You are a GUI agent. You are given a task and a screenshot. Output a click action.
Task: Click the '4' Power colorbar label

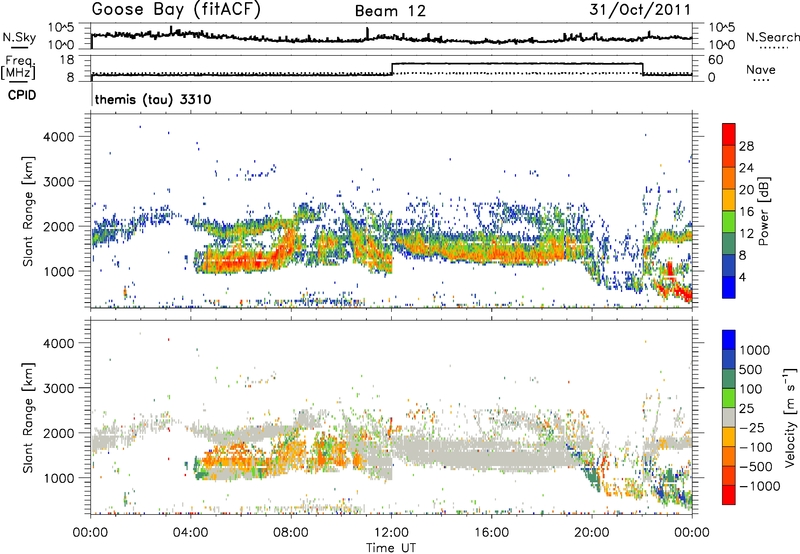pyautogui.click(x=743, y=277)
